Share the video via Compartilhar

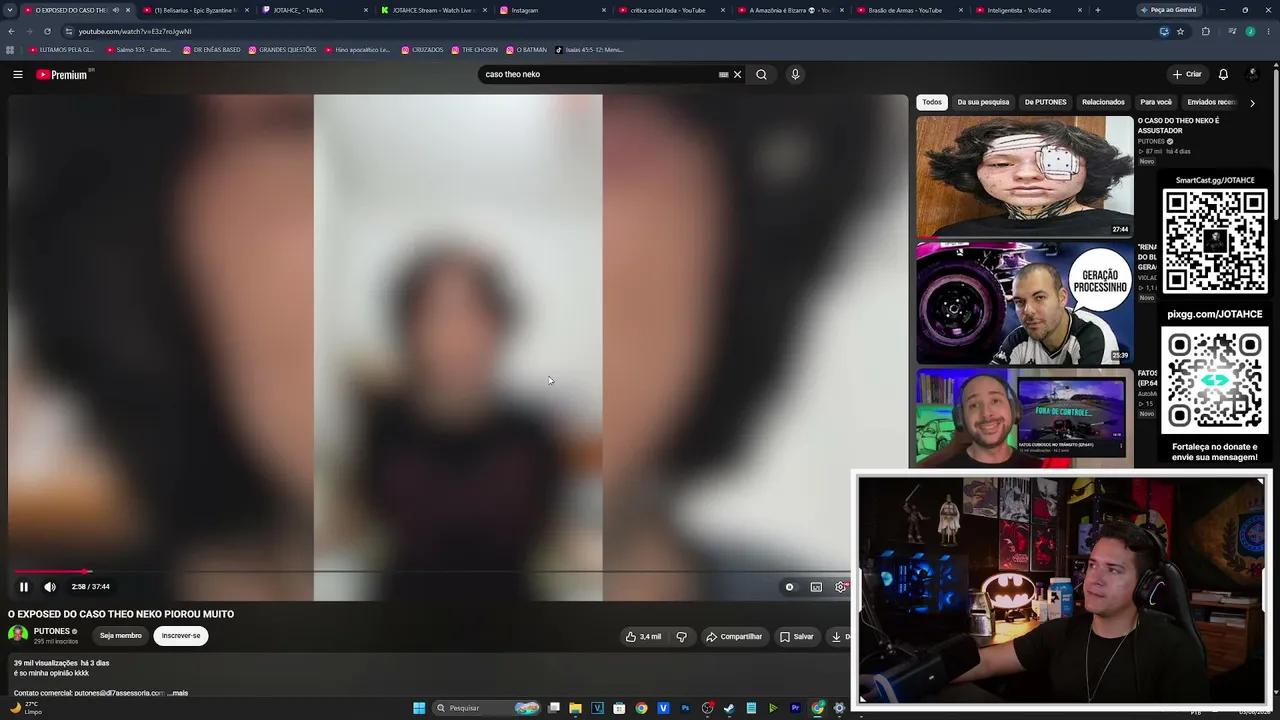click(734, 636)
